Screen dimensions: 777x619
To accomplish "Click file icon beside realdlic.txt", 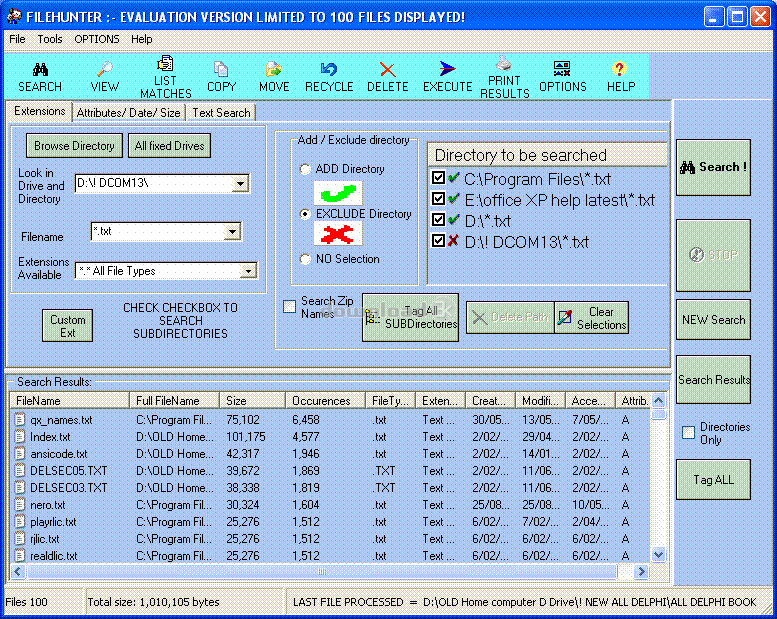I will [19, 556].
